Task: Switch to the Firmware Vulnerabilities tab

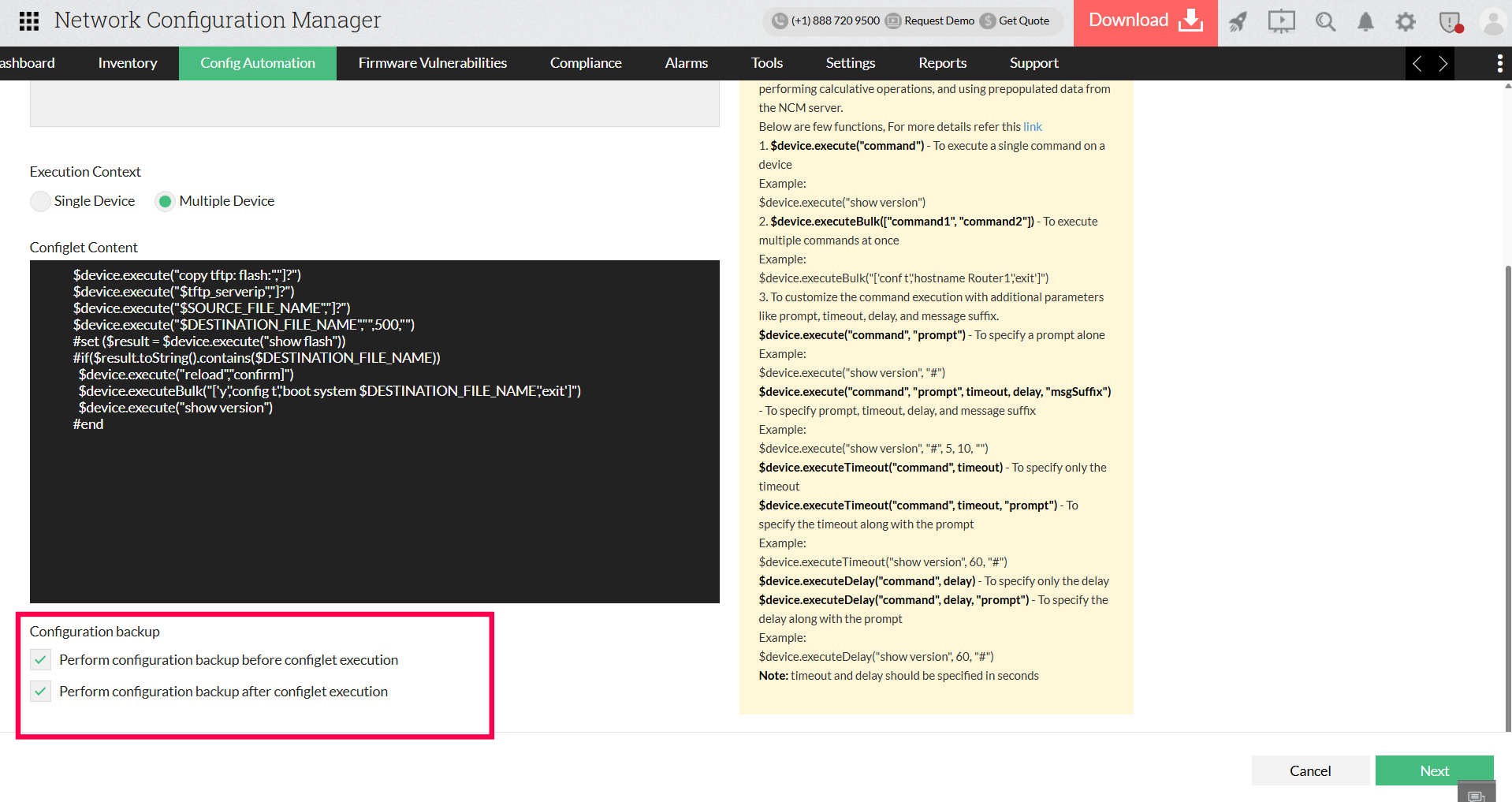Action: (x=432, y=63)
